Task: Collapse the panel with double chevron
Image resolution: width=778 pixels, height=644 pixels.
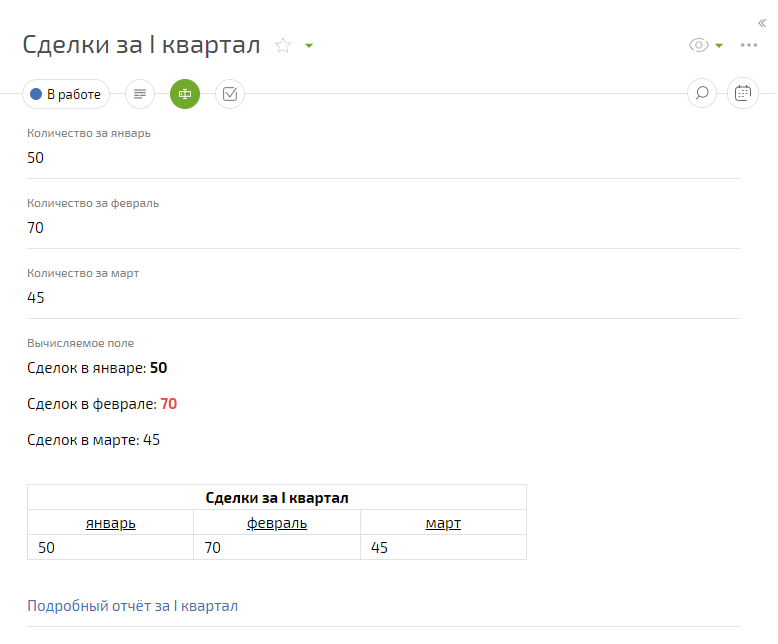Action: pos(762,23)
